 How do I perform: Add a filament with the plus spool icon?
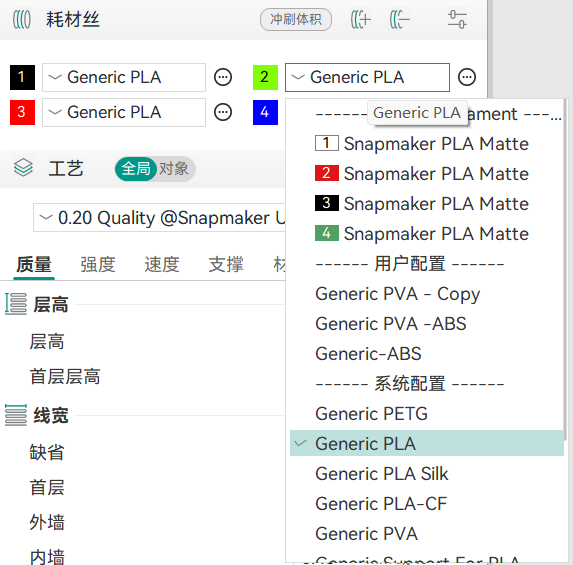coord(360,19)
